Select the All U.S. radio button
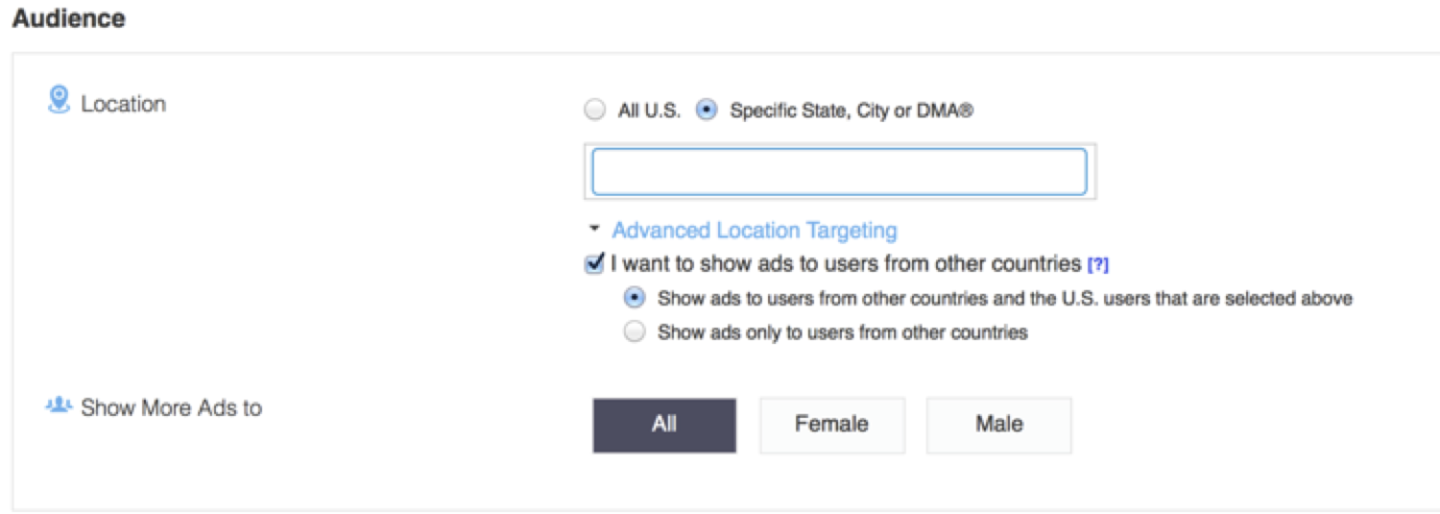1440x514 pixels. [x=595, y=111]
